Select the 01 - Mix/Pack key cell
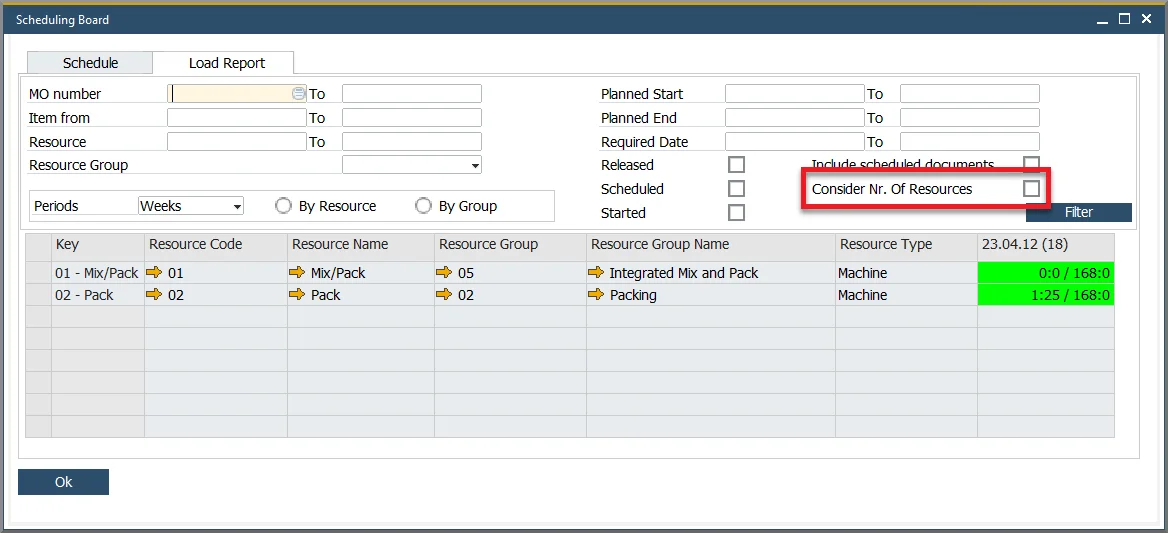This screenshot has height=533, width=1168. (98, 273)
